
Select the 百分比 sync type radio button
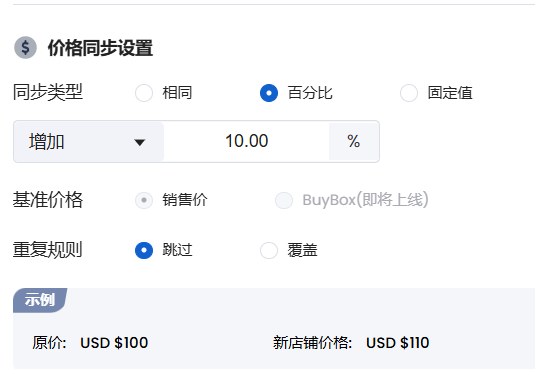coord(269,93)
